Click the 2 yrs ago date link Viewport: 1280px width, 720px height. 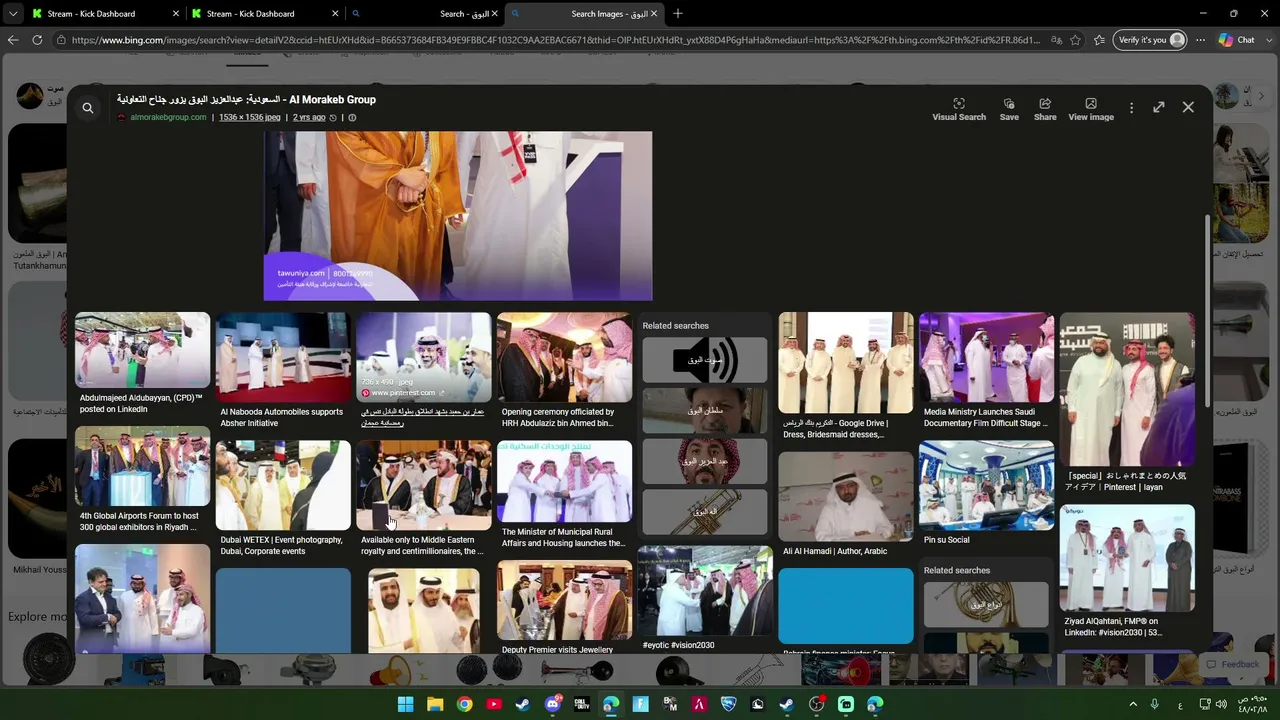309,117
